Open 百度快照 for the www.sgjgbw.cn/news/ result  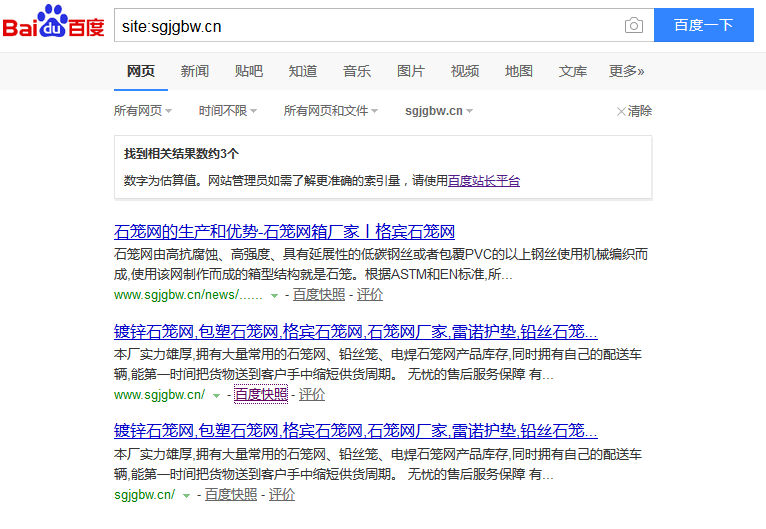pos(319,295)
